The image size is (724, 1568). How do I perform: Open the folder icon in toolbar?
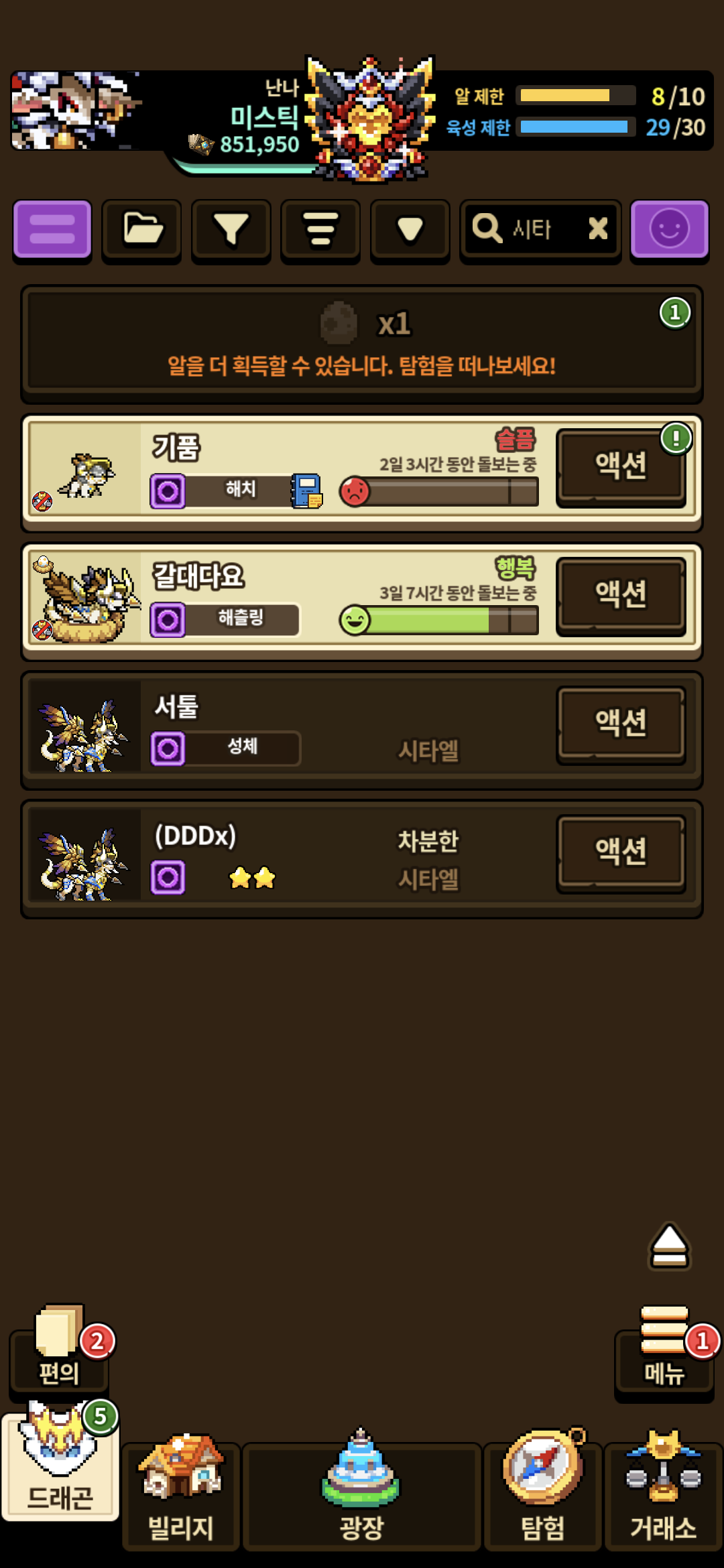coord(141,230)
